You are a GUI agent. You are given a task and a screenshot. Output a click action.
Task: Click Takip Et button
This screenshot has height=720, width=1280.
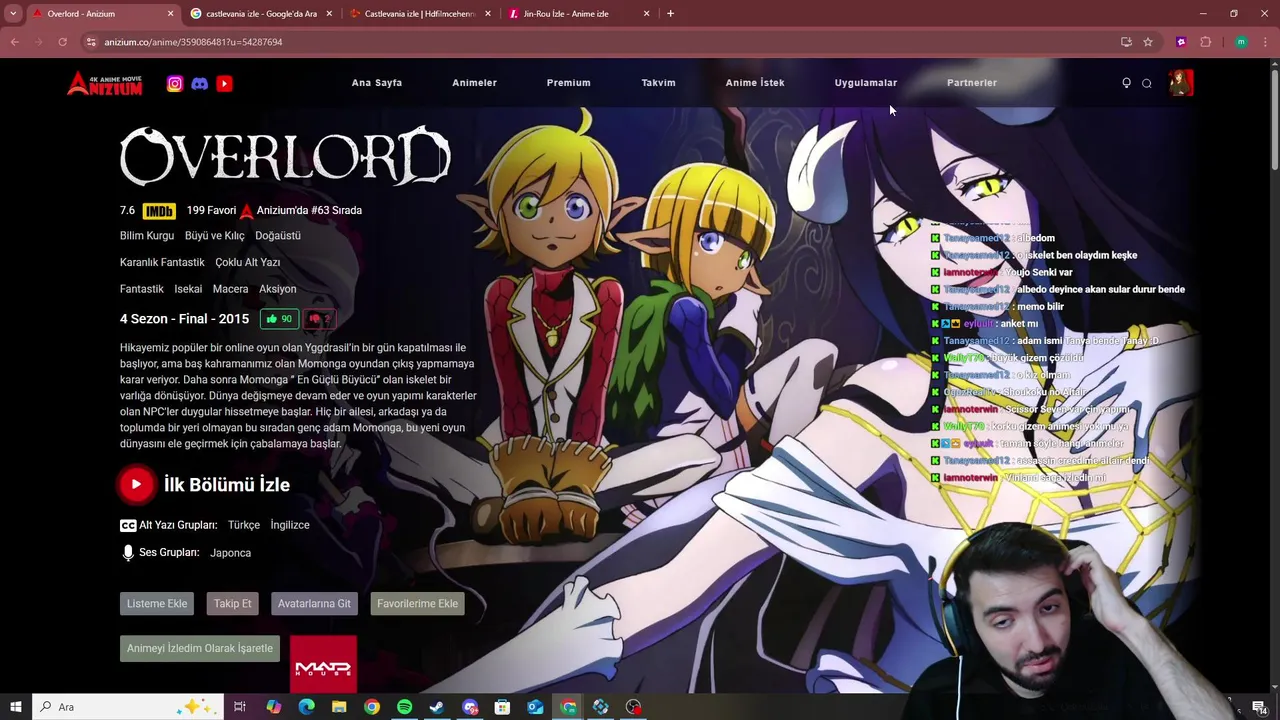click(x=232, y=604)
